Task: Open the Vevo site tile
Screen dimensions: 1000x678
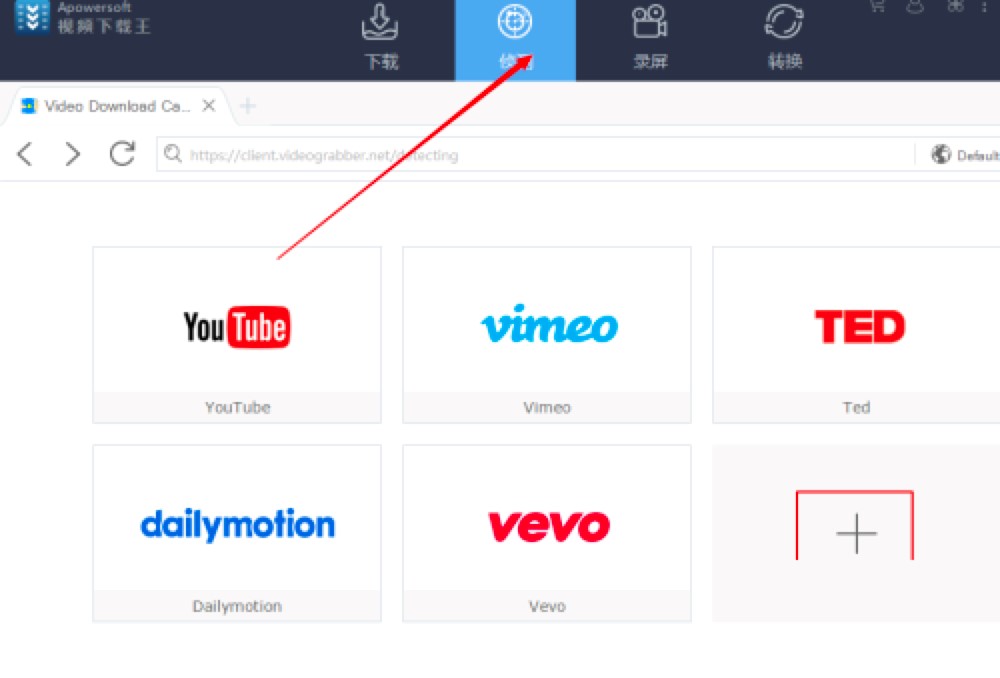Action: pyautogui.click(x=547, y=533)
